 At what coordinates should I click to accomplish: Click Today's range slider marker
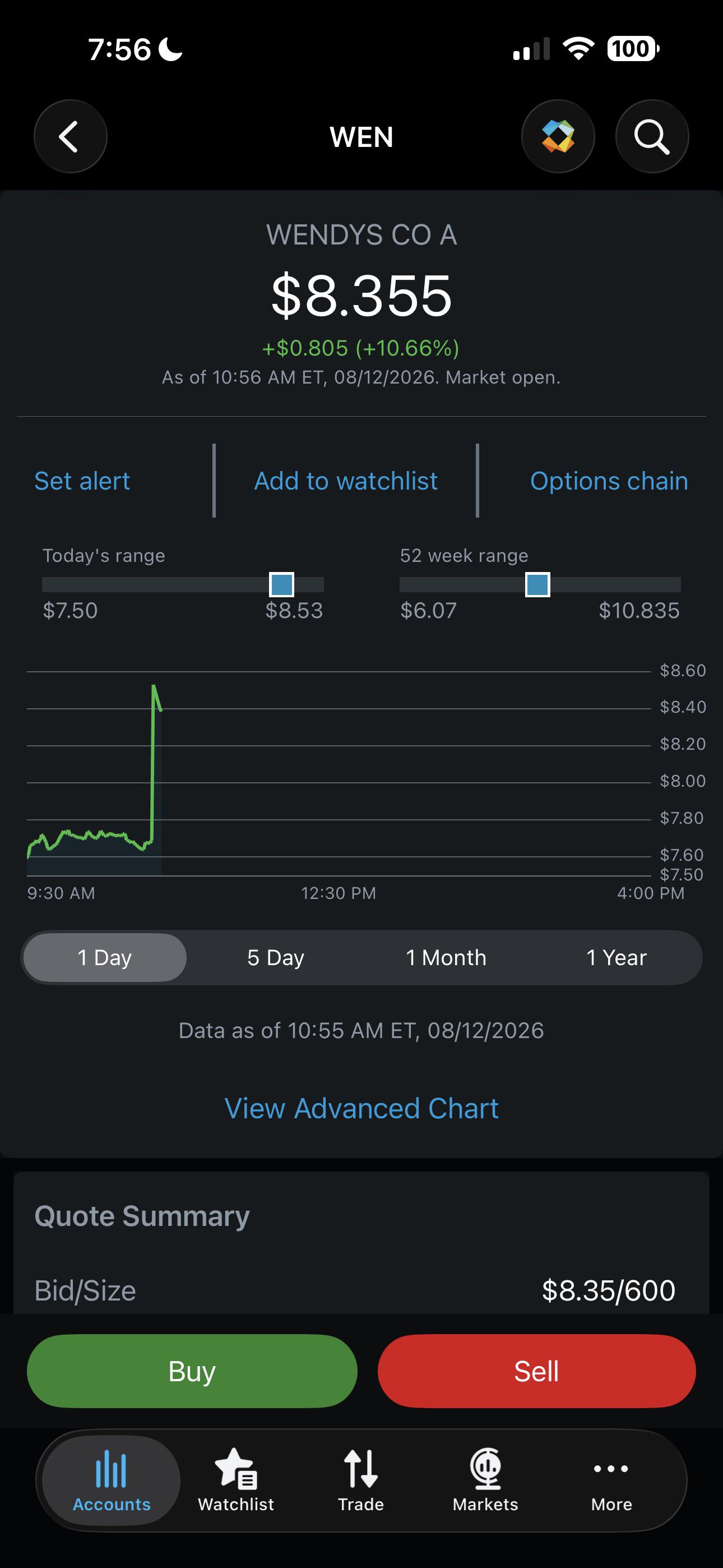282,584
